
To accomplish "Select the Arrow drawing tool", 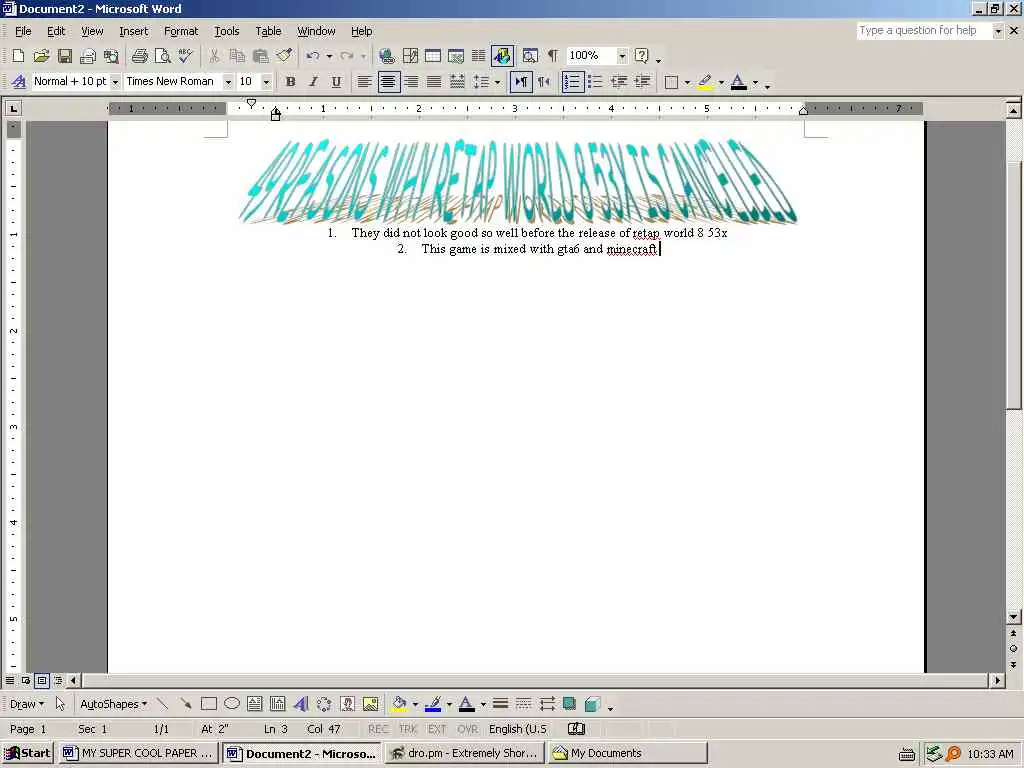I will click(186, 704).
